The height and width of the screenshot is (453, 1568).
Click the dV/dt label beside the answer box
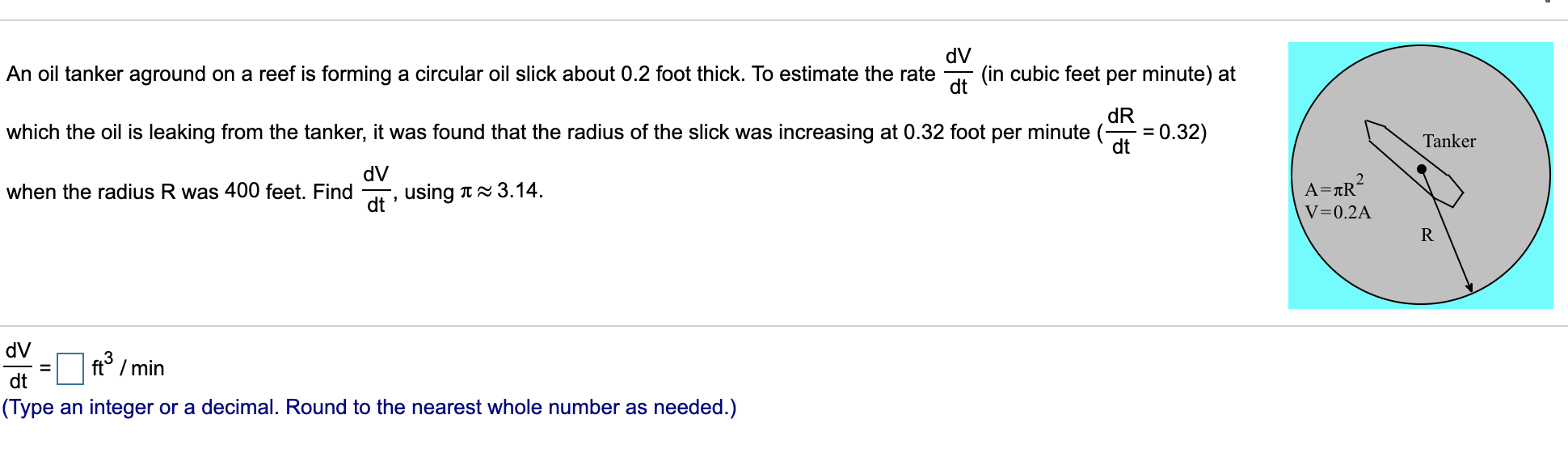click(x=18, y=366)
